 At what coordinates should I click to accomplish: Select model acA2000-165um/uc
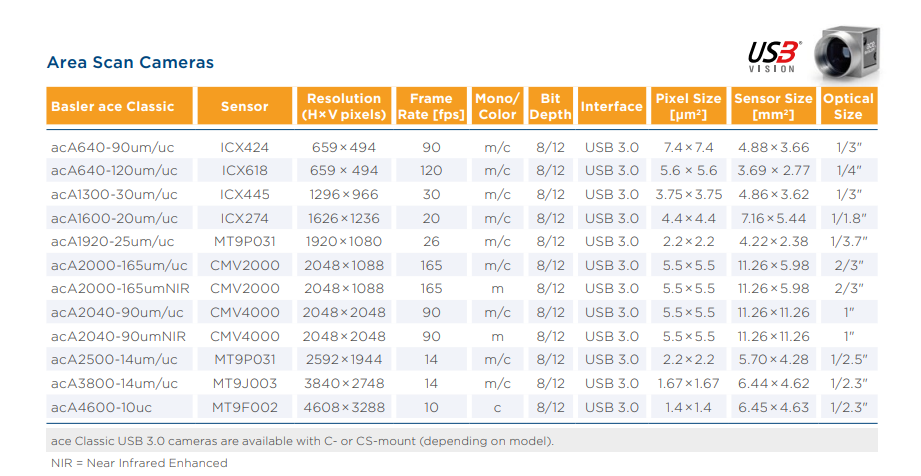click(119, 265)
